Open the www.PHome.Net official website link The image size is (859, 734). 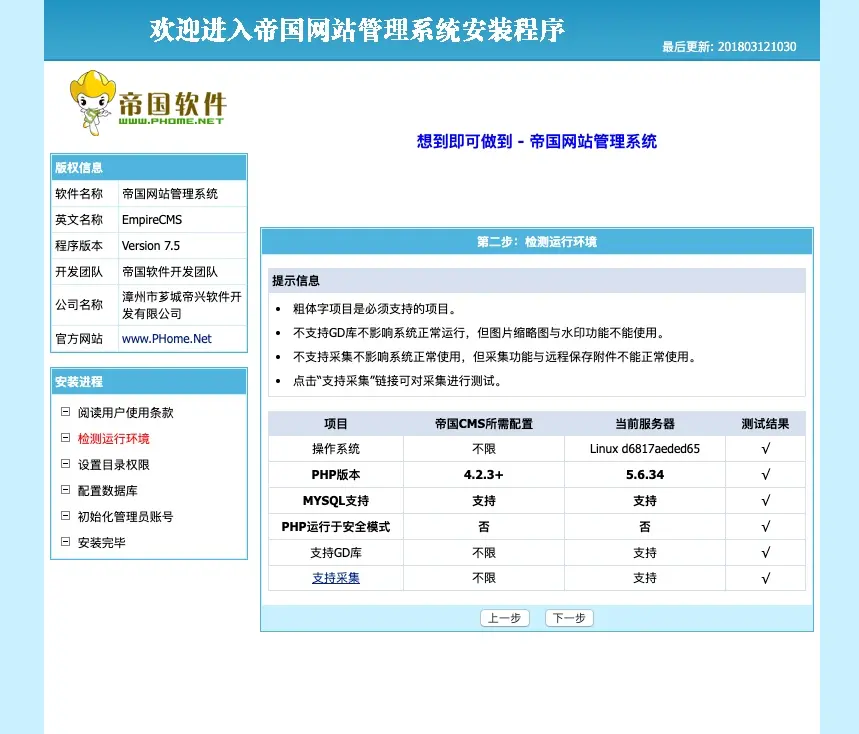coord(167,339)
